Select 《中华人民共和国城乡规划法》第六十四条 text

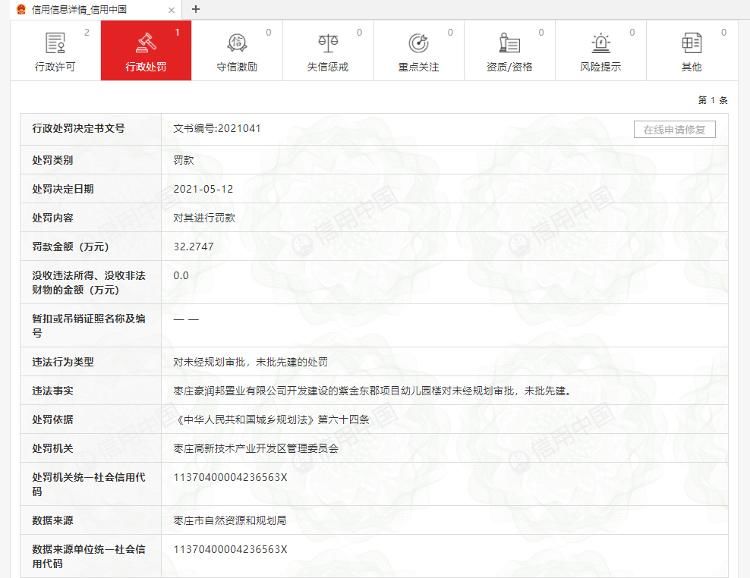click(x=272, y=420)
